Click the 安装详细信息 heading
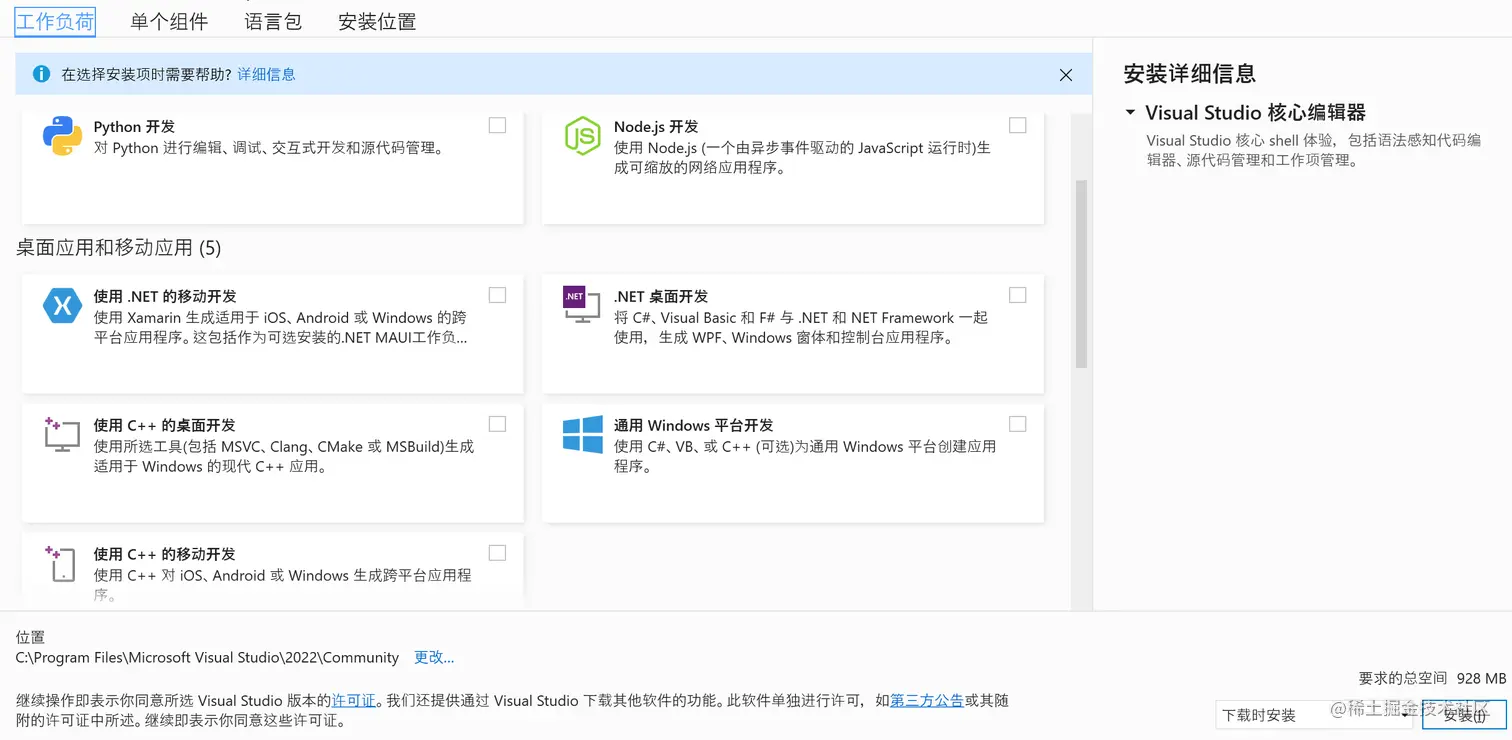The image size is (1512, 740). pyautogui.click(x=1190, y=74)
